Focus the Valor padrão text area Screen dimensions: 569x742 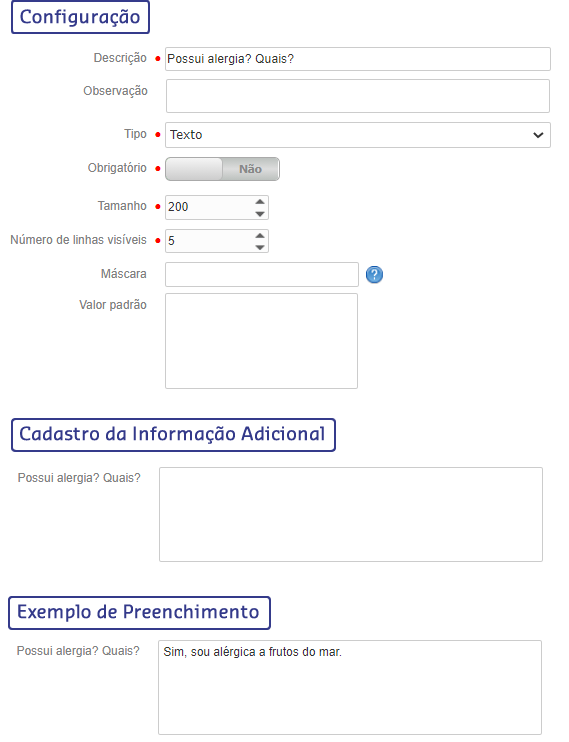(261, 341)
